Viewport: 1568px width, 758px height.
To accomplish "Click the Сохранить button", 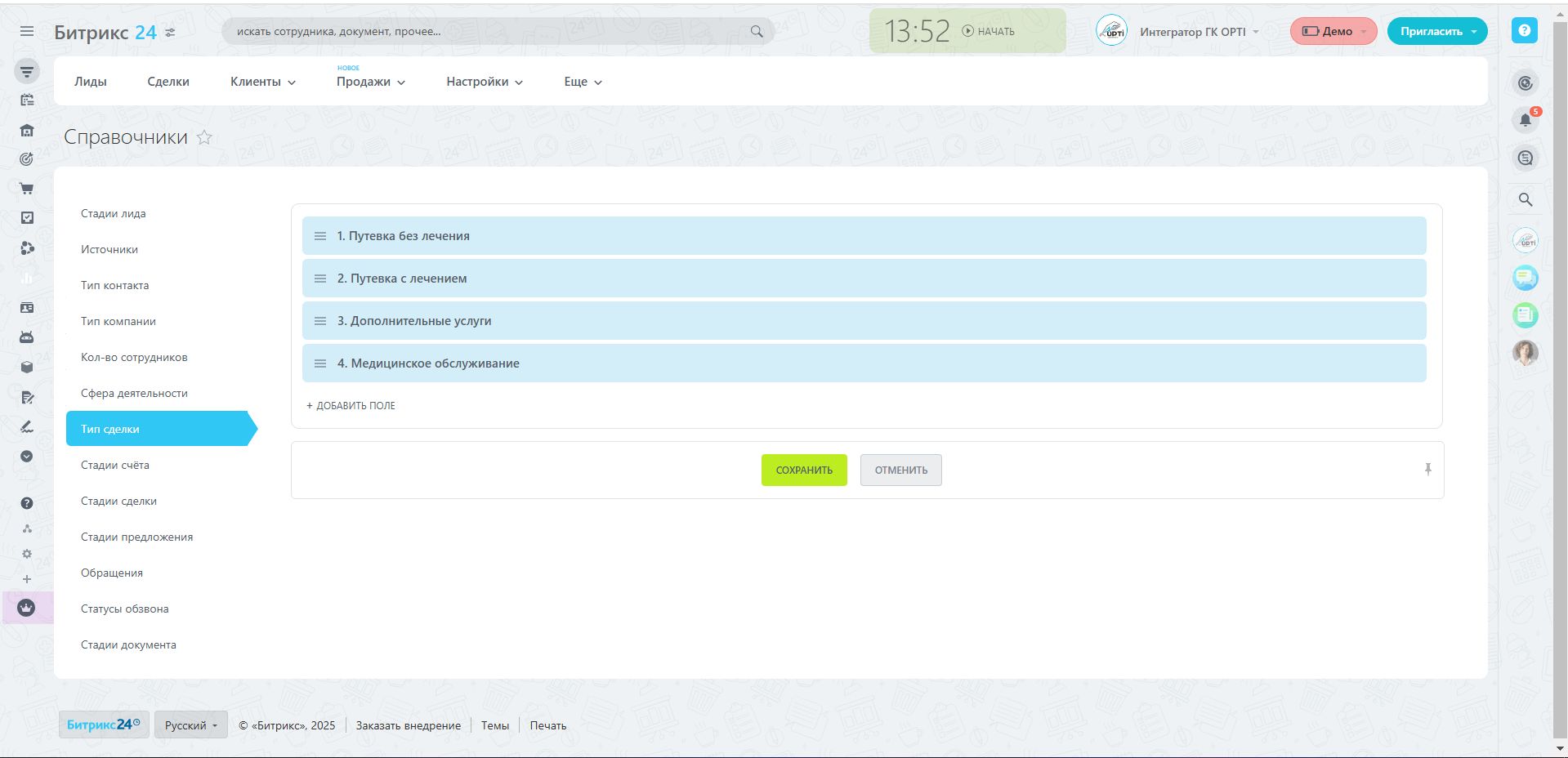I will (804, 470).
